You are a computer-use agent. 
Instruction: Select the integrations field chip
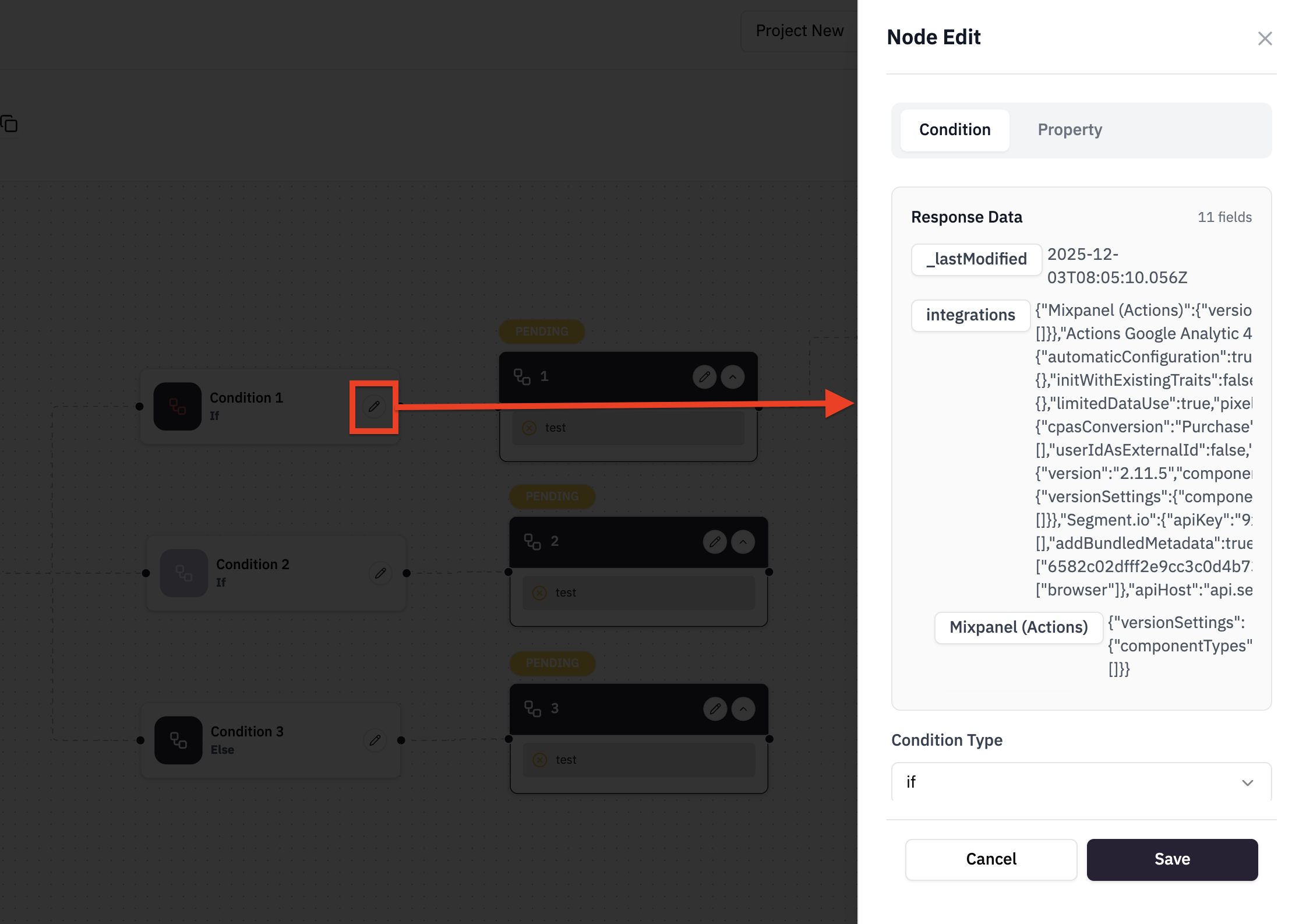tap(970, 315)
